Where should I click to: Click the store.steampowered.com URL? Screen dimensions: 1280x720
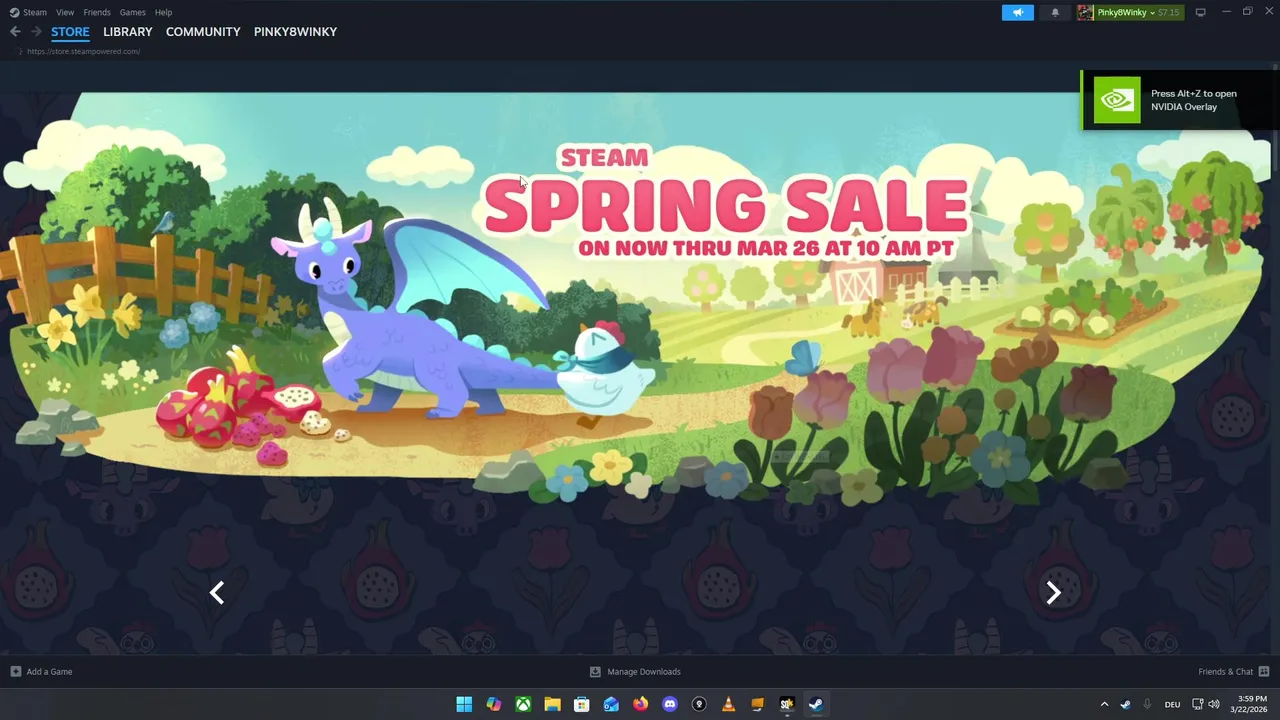coord(83,51)
